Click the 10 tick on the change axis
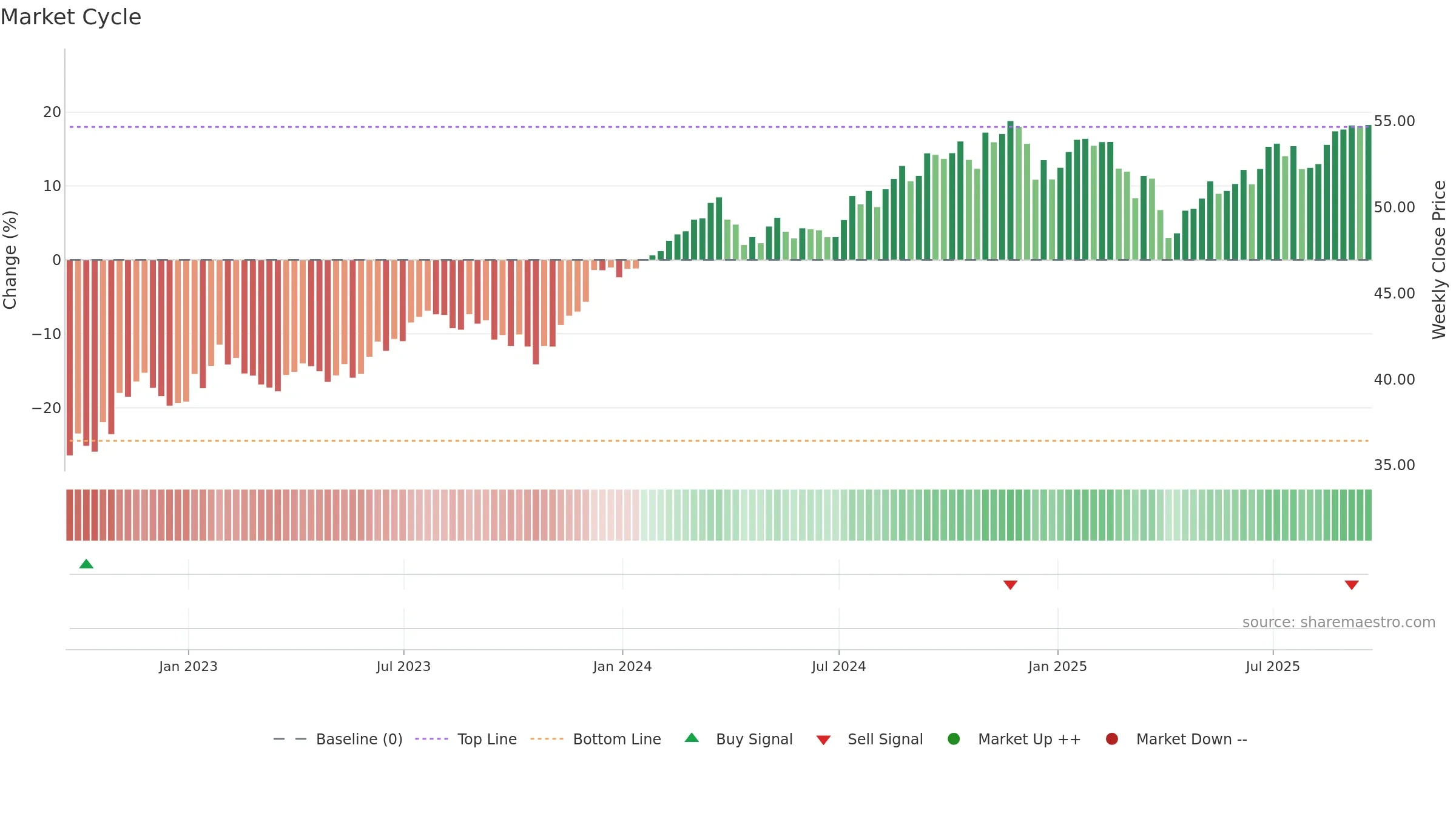This screenshot has height=819, width=1456. pos(52,186)
